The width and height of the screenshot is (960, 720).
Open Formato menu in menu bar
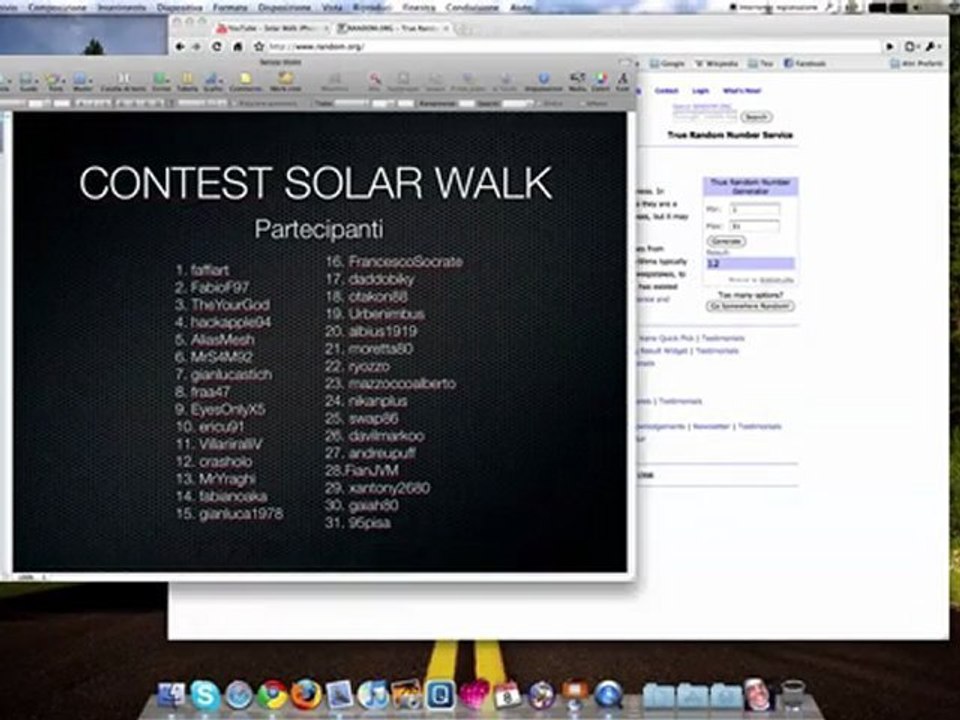click(x=230, y=7)
